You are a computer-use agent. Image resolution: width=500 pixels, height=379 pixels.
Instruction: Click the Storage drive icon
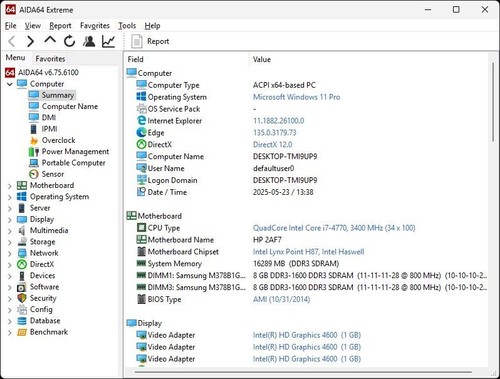[x=22, y=242]
